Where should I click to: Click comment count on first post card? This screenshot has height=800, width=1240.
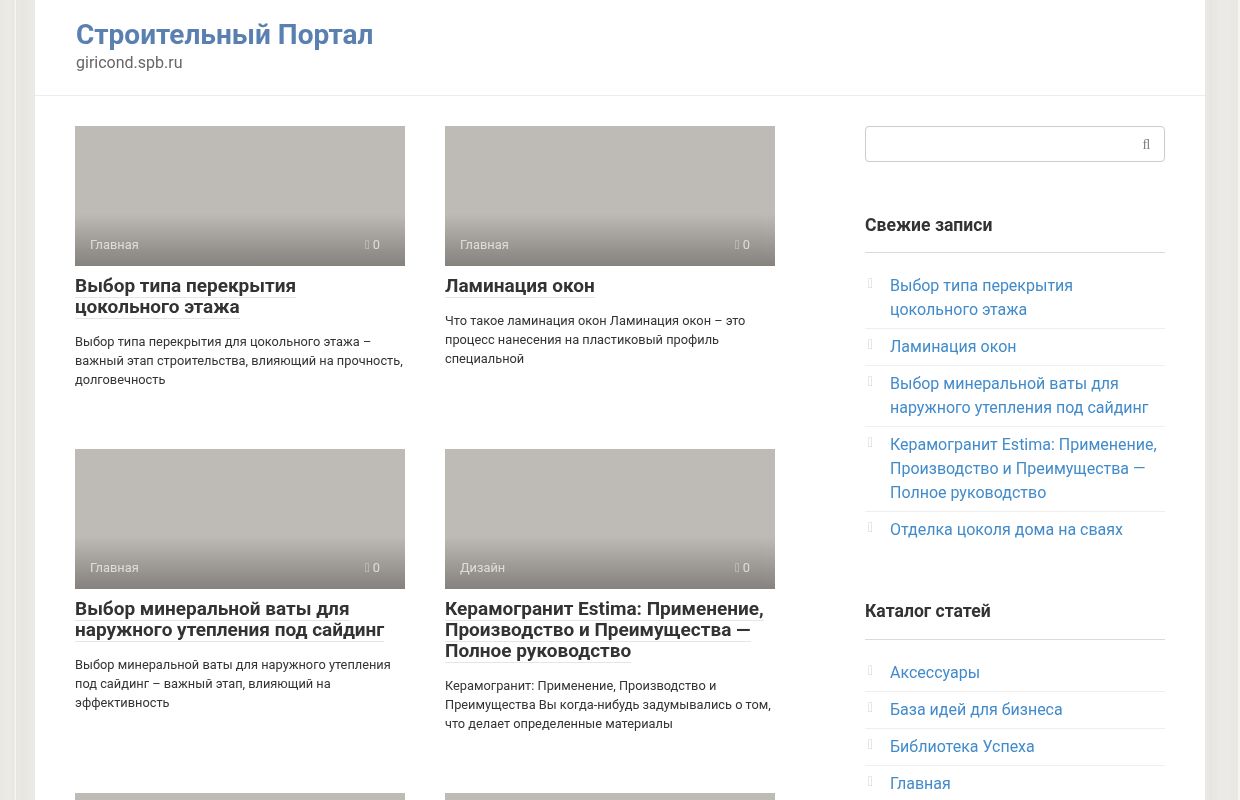pyautogui.click(x=372, y=245)
